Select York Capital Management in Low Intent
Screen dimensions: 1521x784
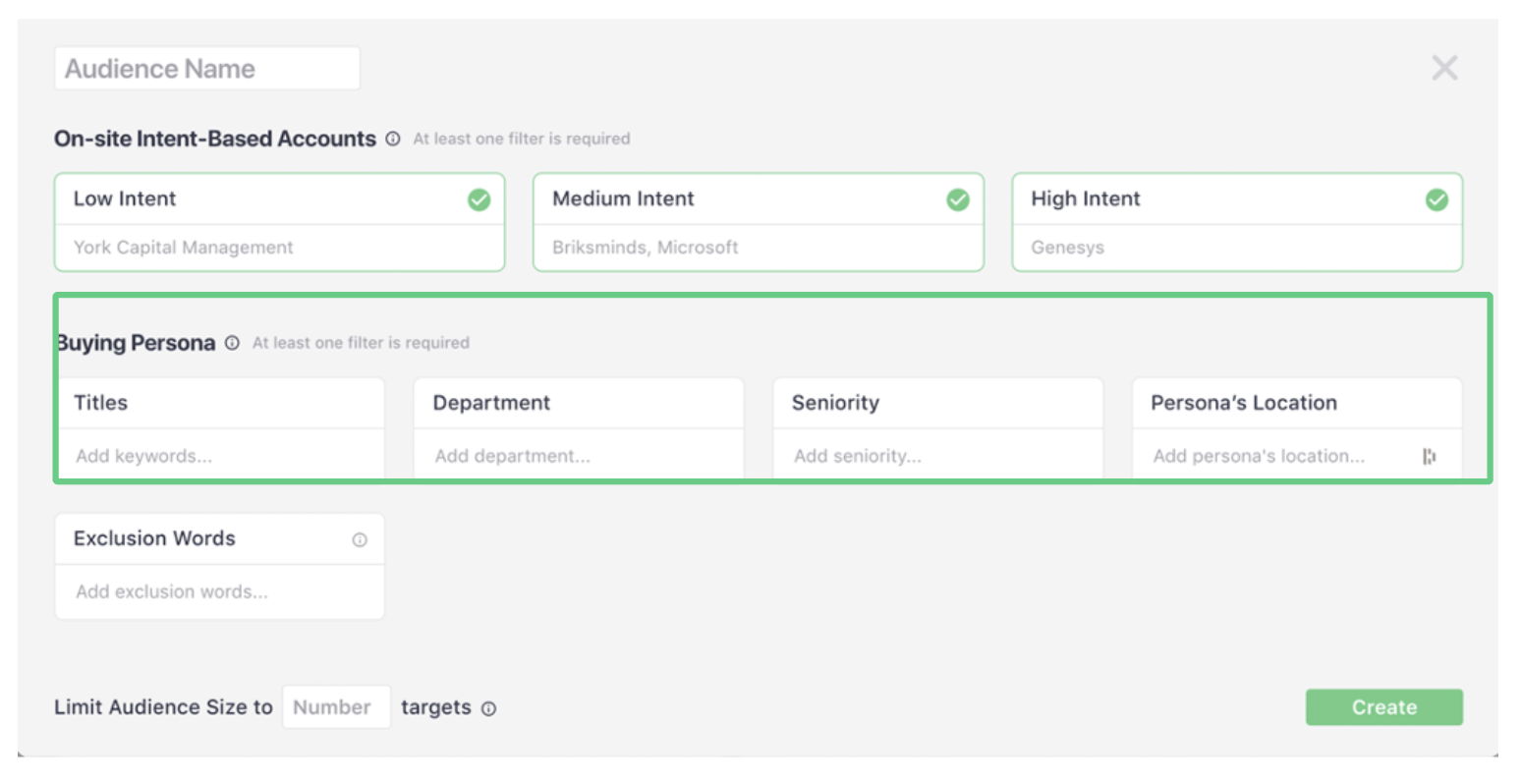(184, 248)
